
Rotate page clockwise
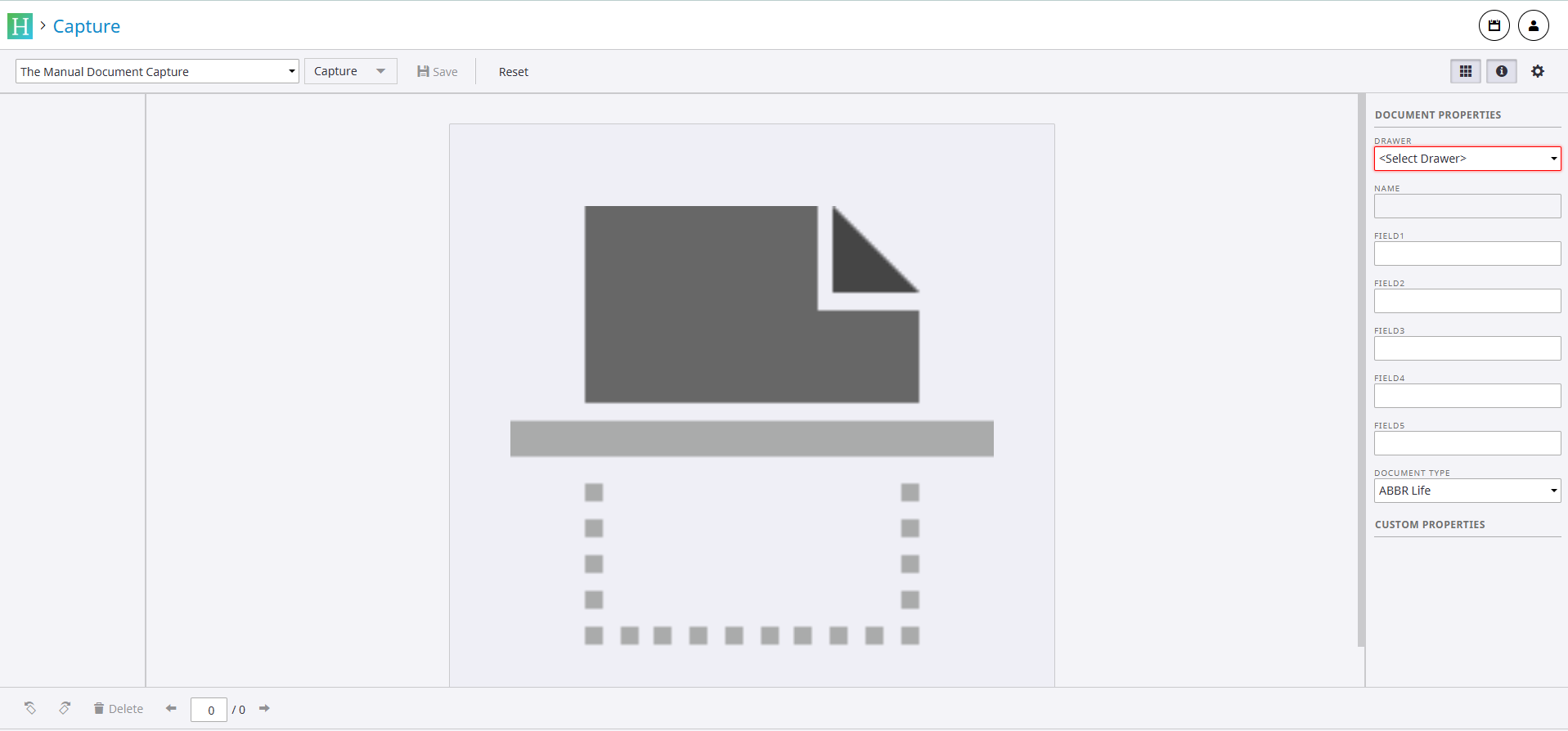[65, 708]
